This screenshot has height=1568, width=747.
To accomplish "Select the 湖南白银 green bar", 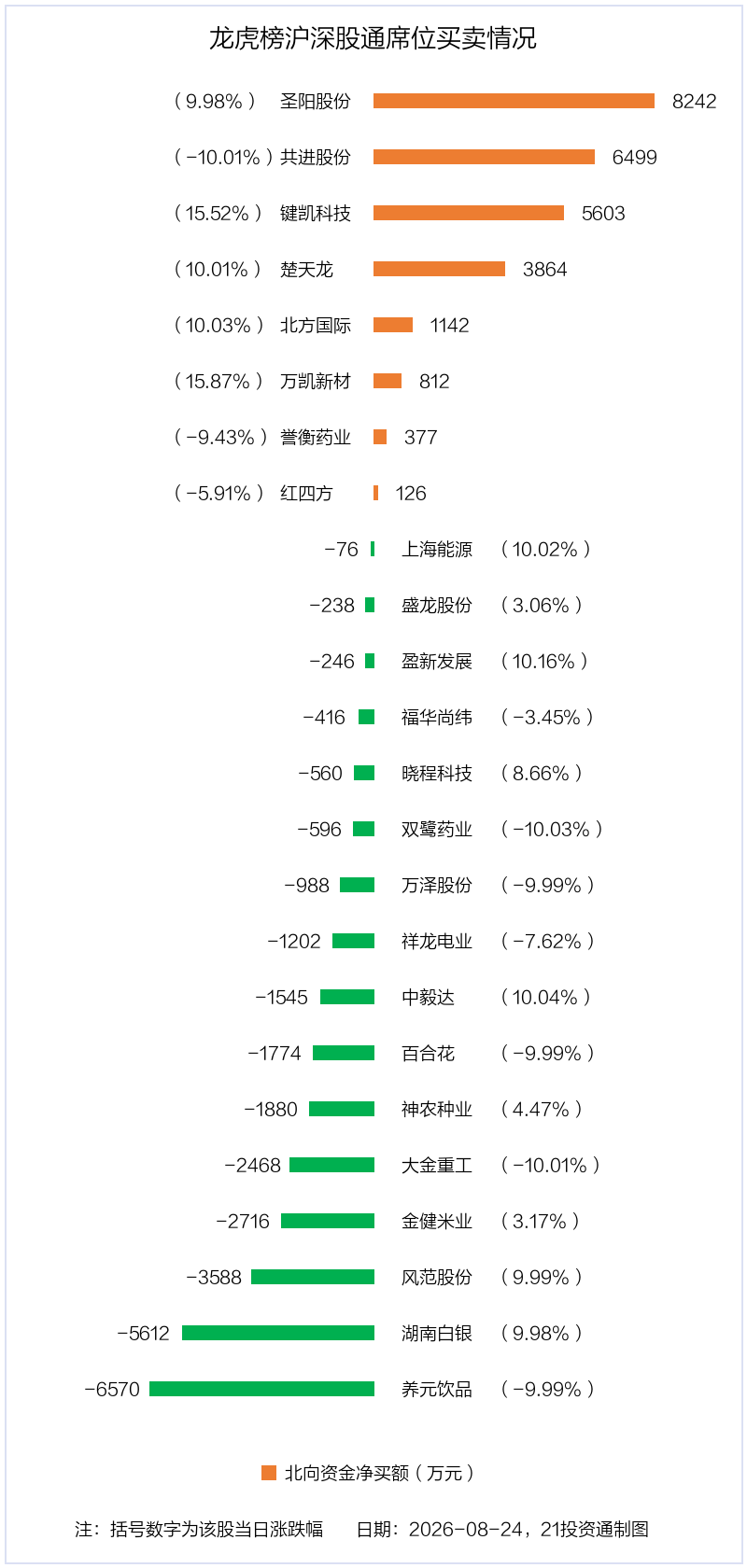I will point(278,1333).
